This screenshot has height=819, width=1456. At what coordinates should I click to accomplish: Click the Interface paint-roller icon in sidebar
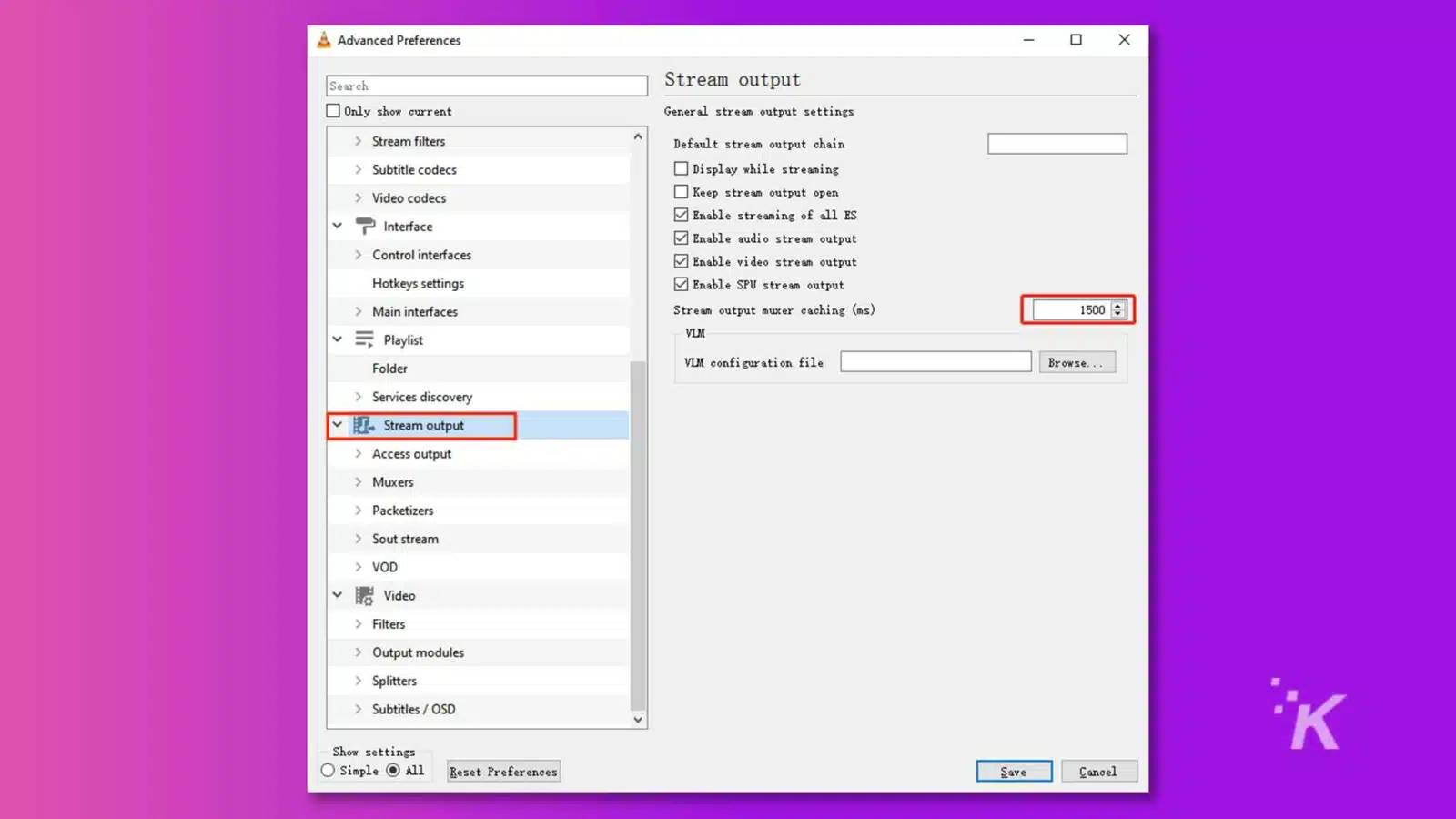pos(363,226)
